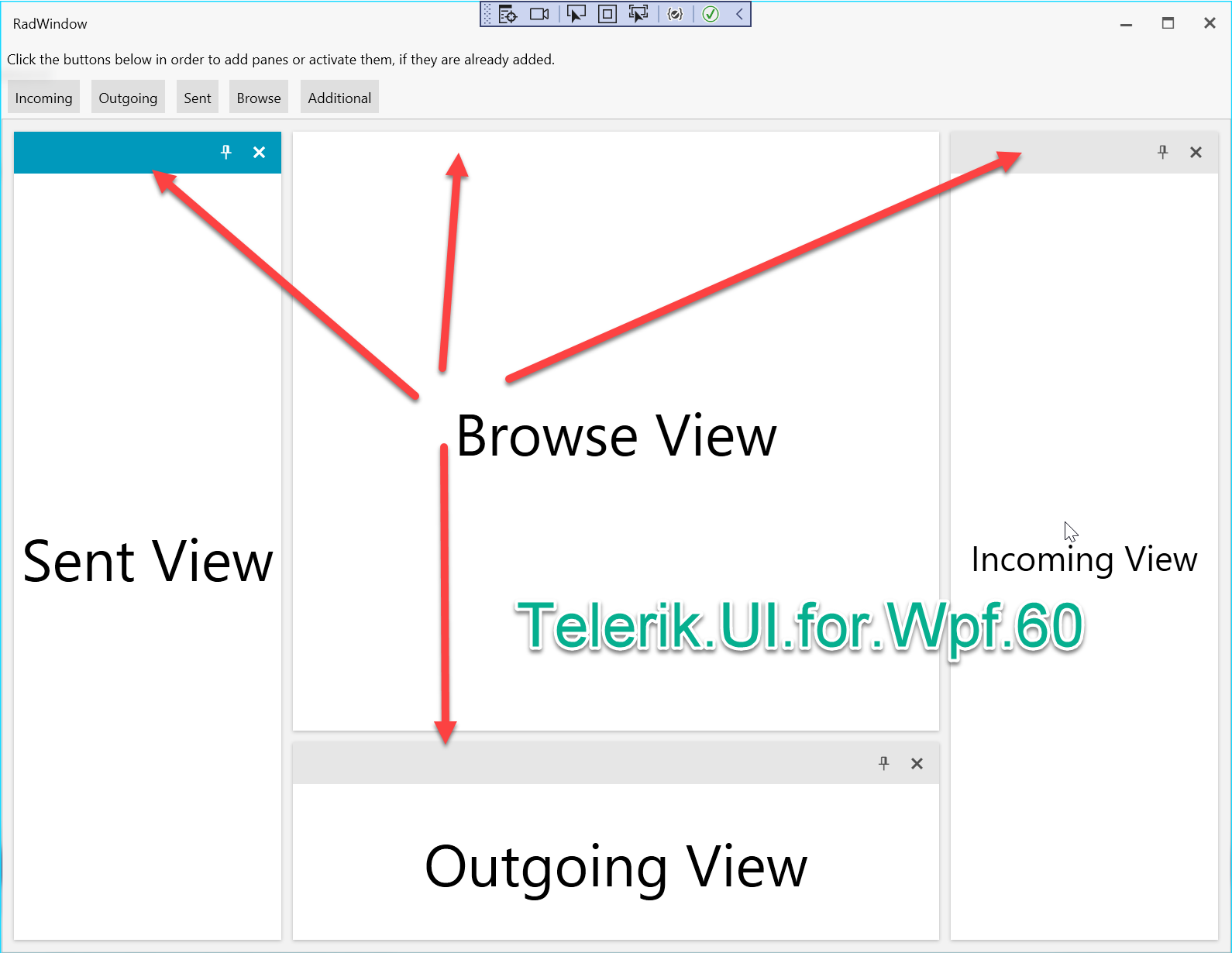
Task: Select the Sent button
Action: coord(198,98)
